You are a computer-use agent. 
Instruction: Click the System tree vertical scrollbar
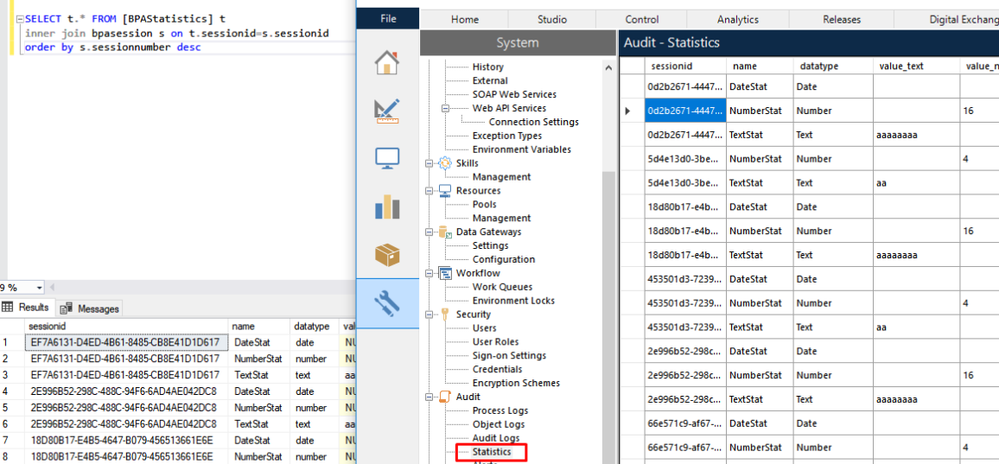point(609,300)
